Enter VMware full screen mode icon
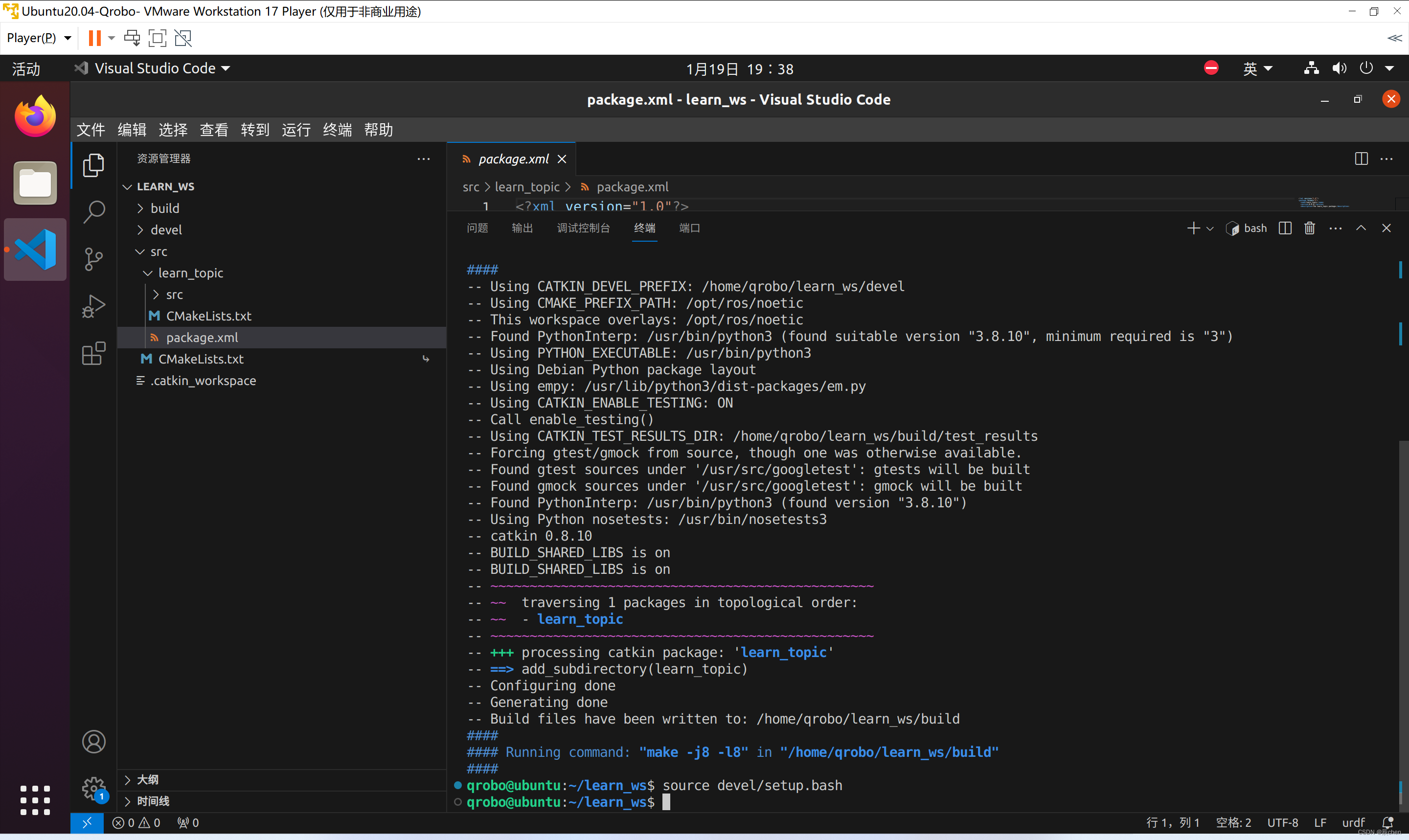 tap(158, 38)
